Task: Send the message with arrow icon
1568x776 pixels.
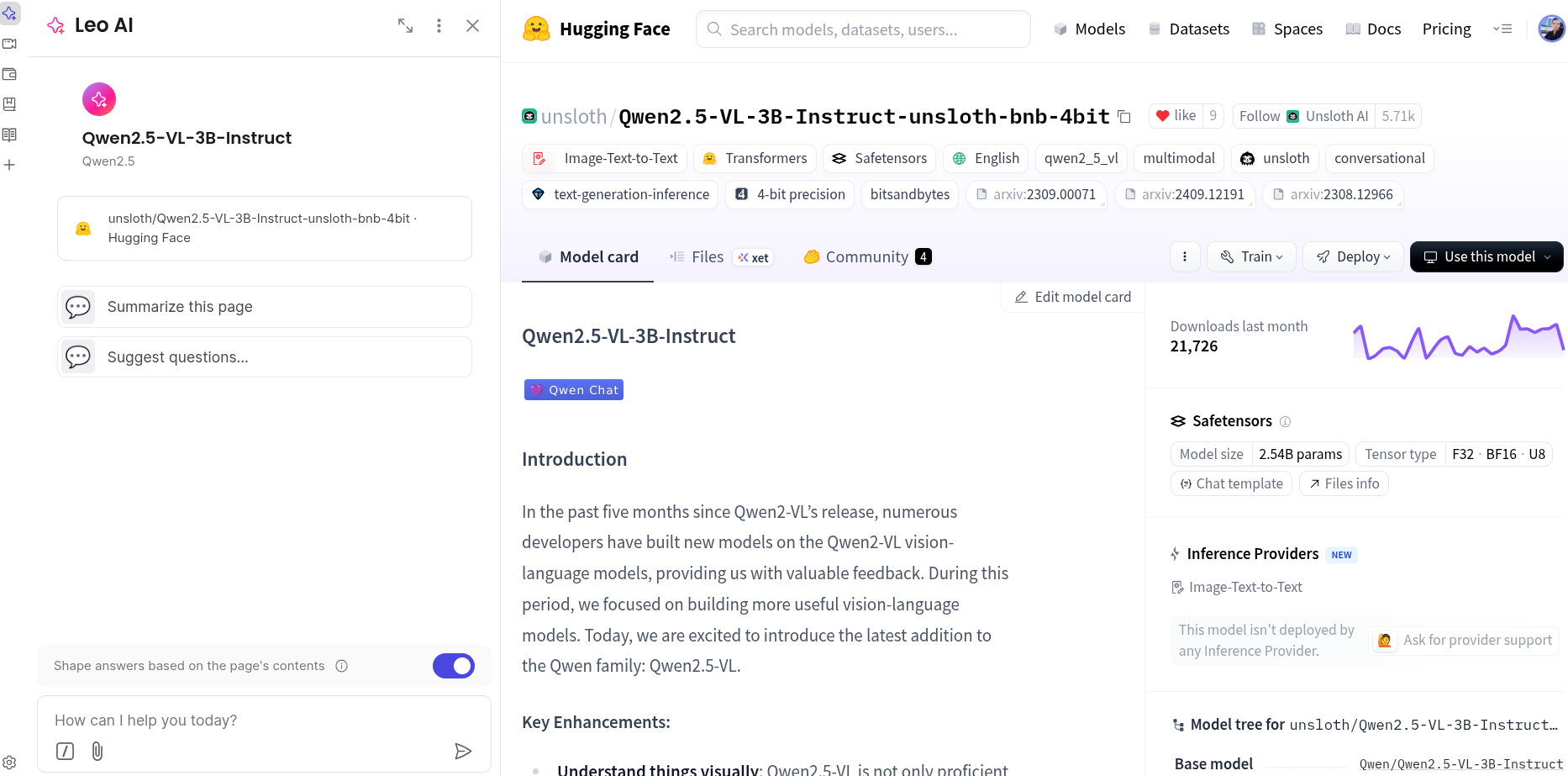Action: click(x=463, y=751)
